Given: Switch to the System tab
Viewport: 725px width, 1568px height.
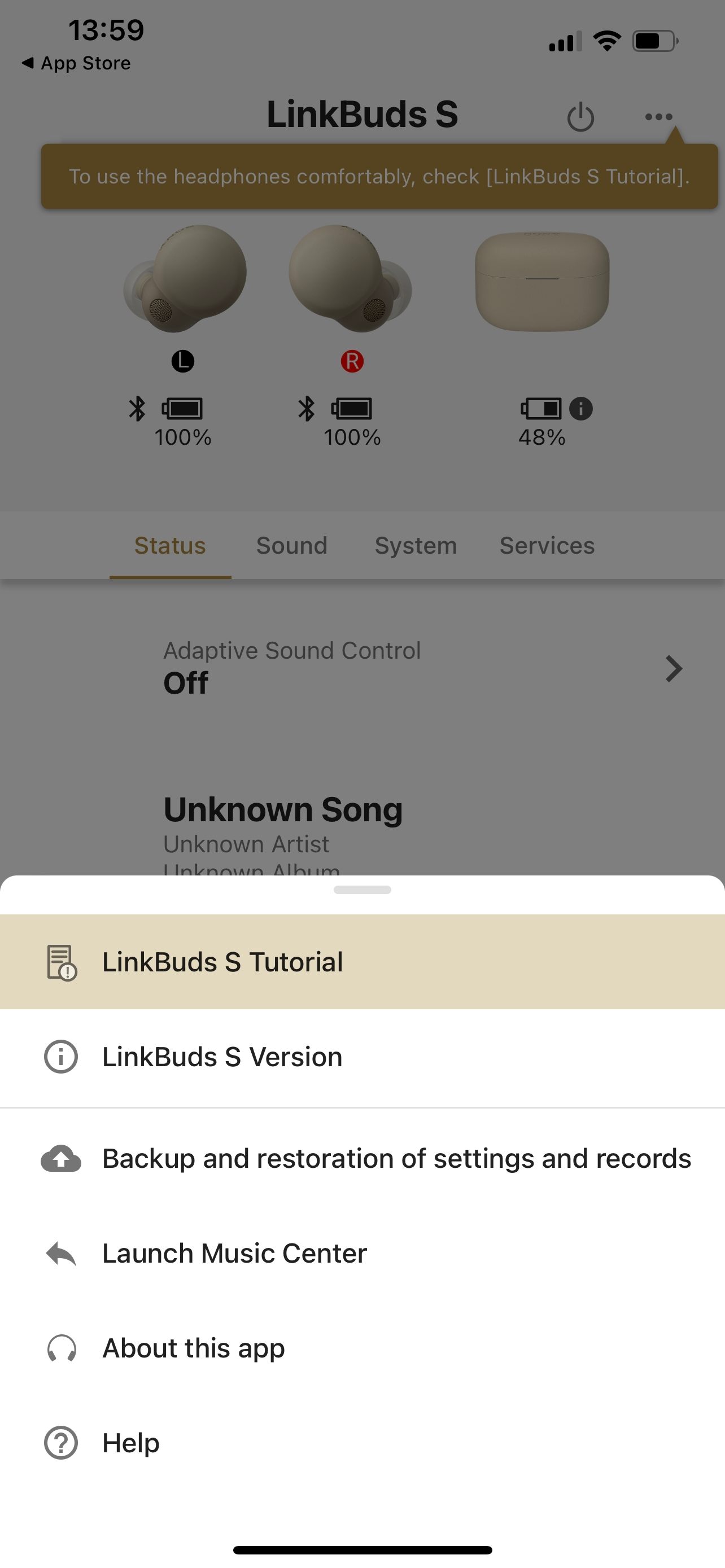Looking at the screenshot, I should coord(416,545).
